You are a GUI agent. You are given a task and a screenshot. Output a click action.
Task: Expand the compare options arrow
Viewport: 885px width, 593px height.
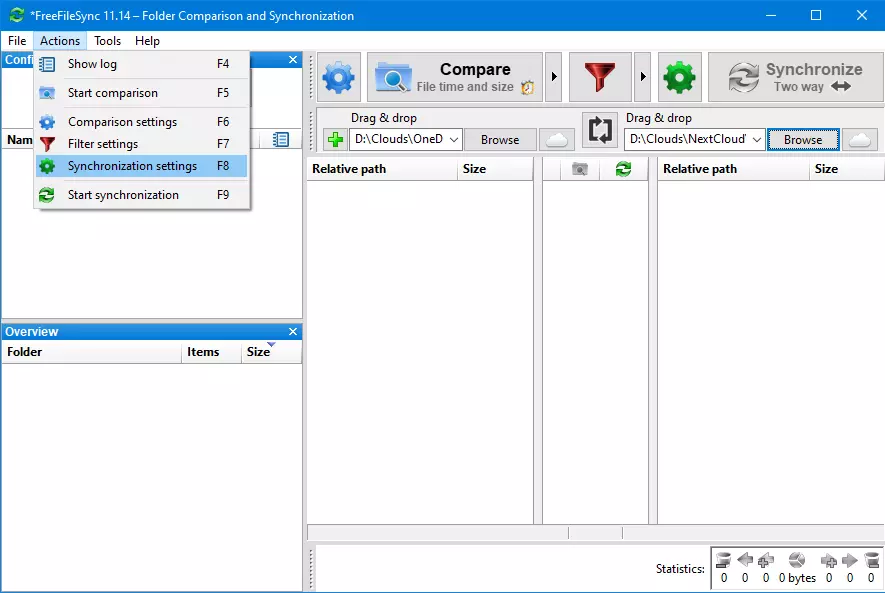click(554, 77)
